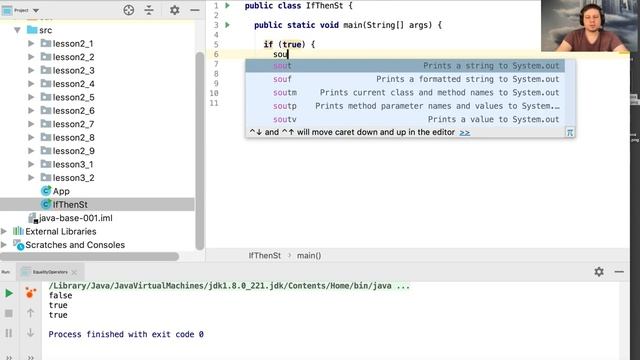Screen dimensions: 640x360
Task: Click the collapse all icon in Project panel
Action: [149, 10]
